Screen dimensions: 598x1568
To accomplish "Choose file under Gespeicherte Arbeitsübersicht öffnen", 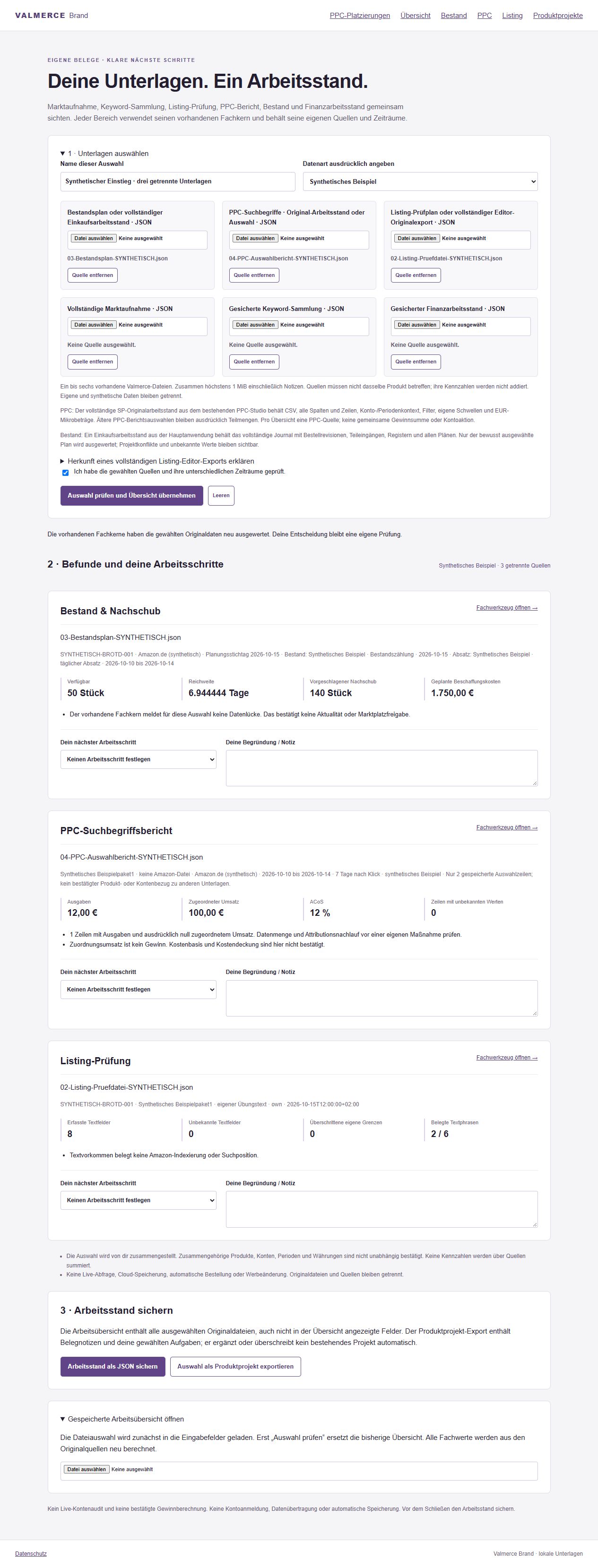I will 87,1469.
